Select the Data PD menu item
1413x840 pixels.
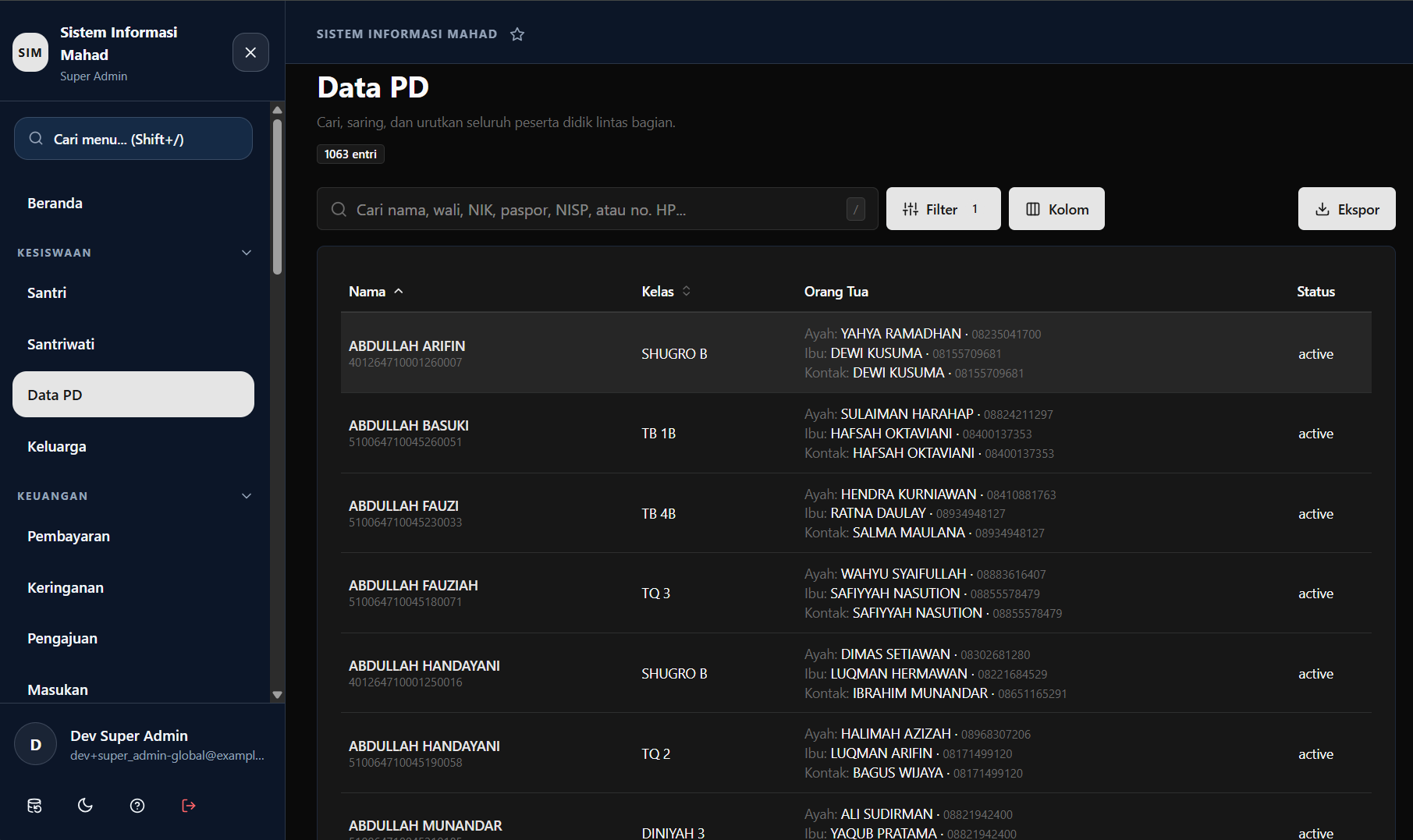click(x=133, y=395)
